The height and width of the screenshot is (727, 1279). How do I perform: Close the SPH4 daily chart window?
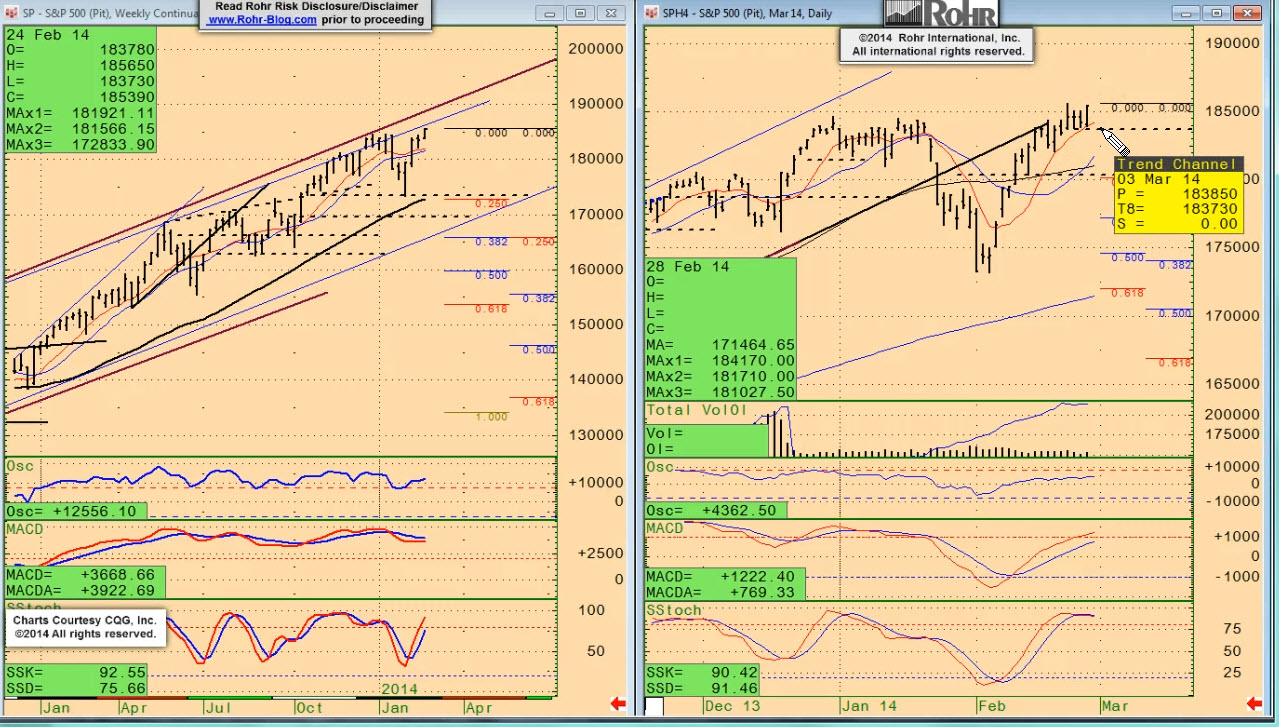point(1247,13)
